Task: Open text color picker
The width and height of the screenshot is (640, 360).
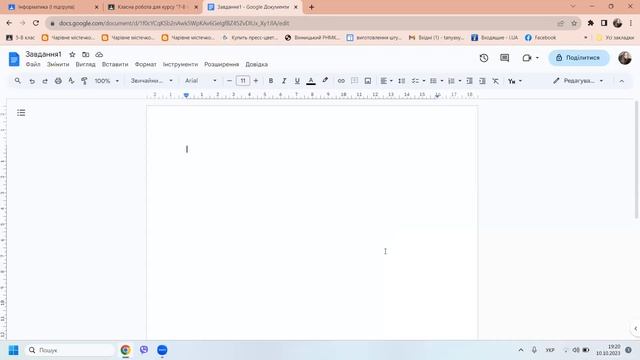Action: pyautogui.click(x=311, y=81)
